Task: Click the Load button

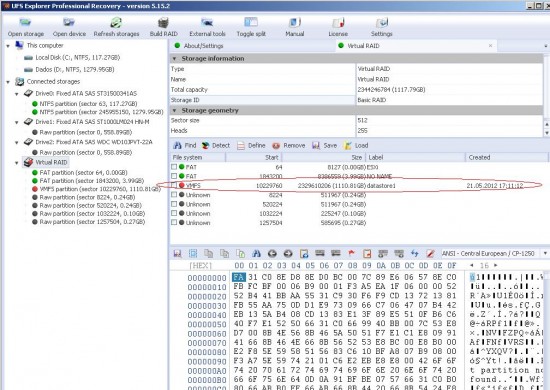Action: tap(356, 146)
